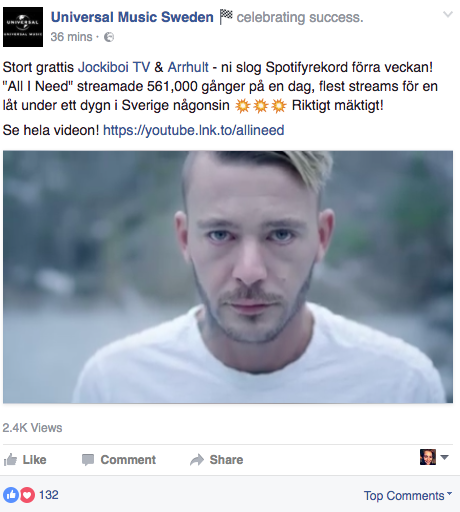Image resolution: width=460 pixels, height=512 pixels.
Task: Open the post options chevron menu
Action: (x=448, y=14)
